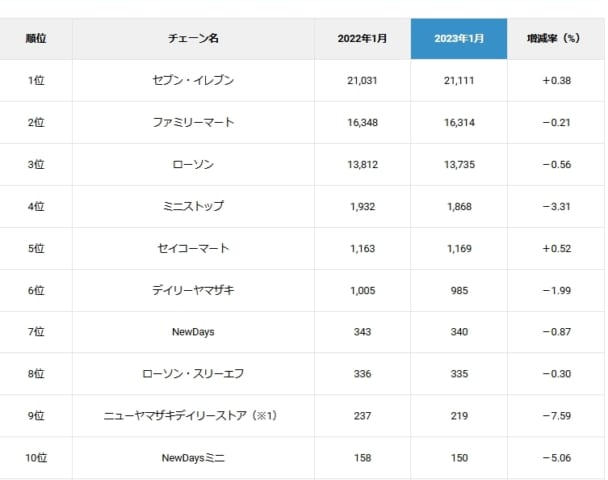Image resolution: width=608 pixels, height=480 pixels.
Task: Select the 2022年1月 column header
Action: [362, 39]
